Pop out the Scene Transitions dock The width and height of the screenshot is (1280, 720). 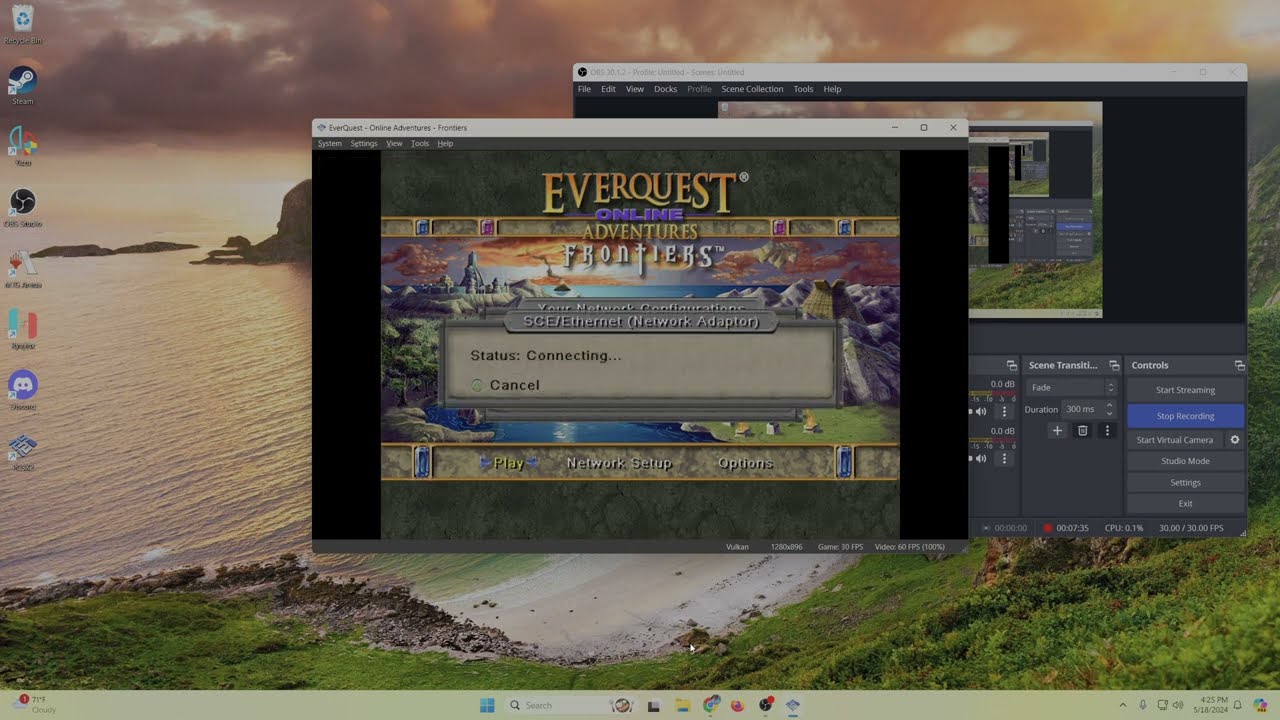pos(1114,366)
